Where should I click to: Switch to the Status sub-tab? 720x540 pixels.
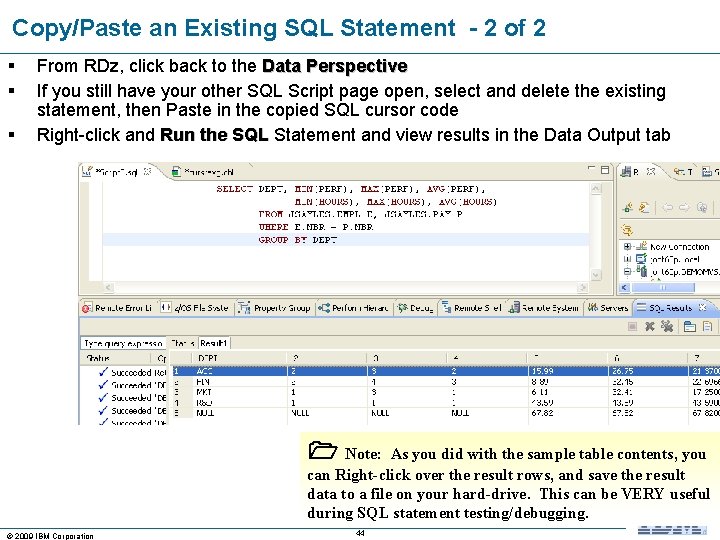[182, 343]
